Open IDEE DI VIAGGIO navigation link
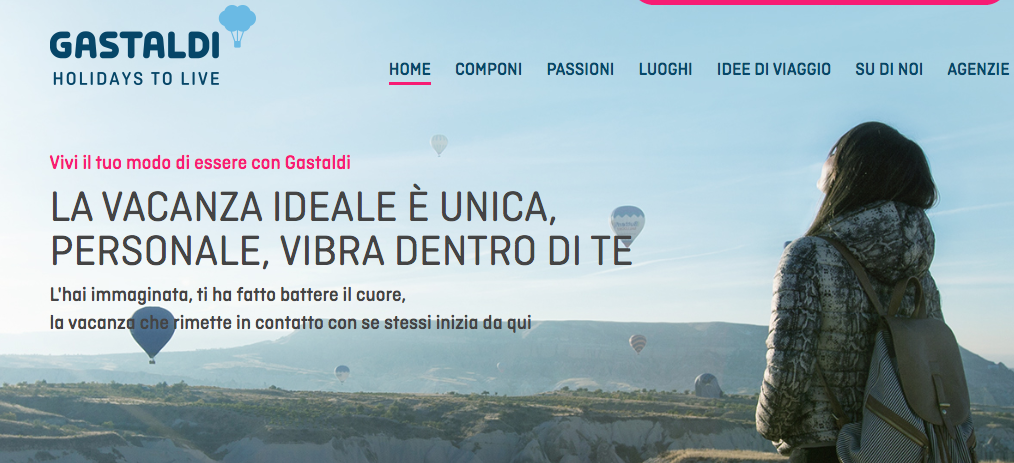 773,69
